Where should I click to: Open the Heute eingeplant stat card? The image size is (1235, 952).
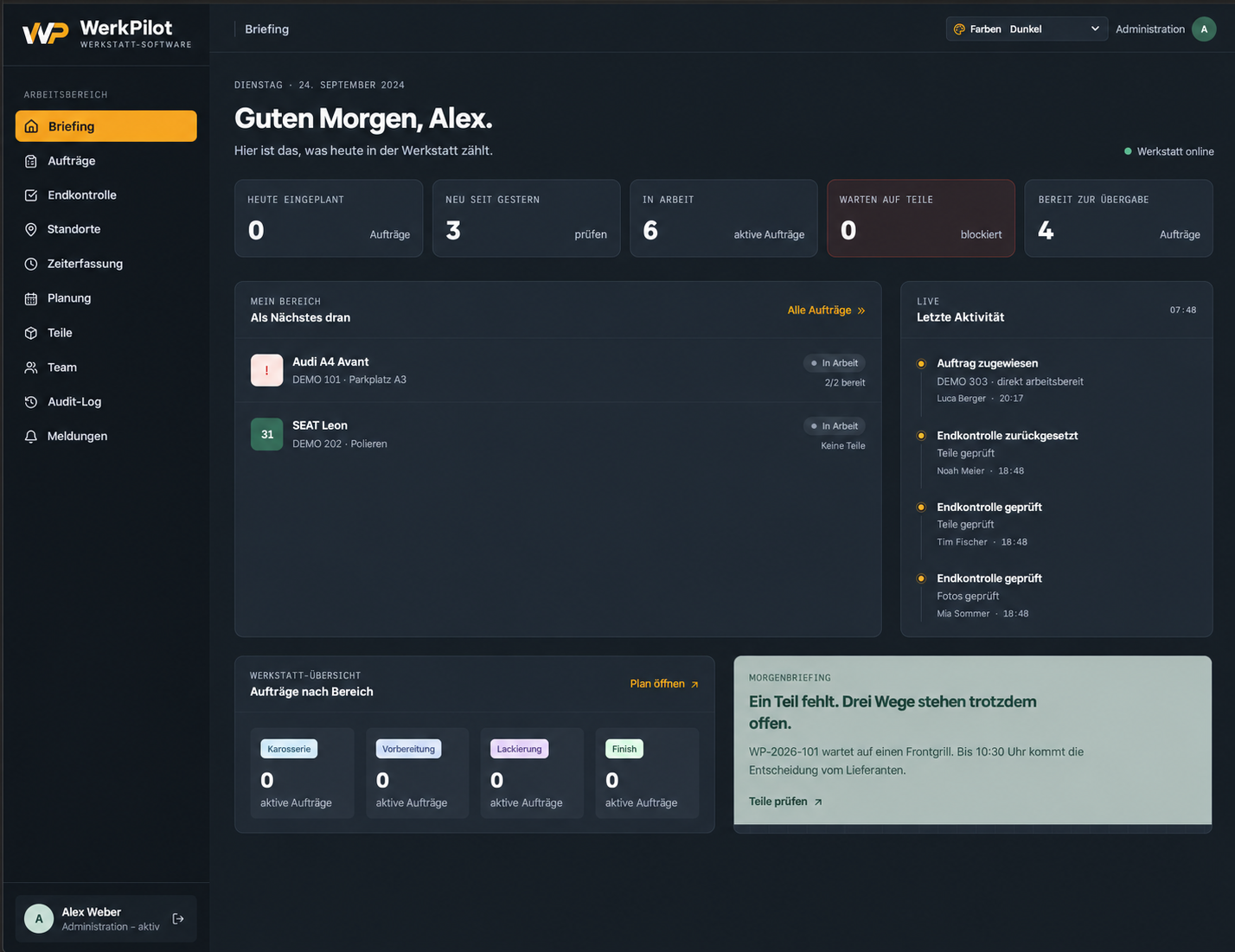(x=329, y=218)
